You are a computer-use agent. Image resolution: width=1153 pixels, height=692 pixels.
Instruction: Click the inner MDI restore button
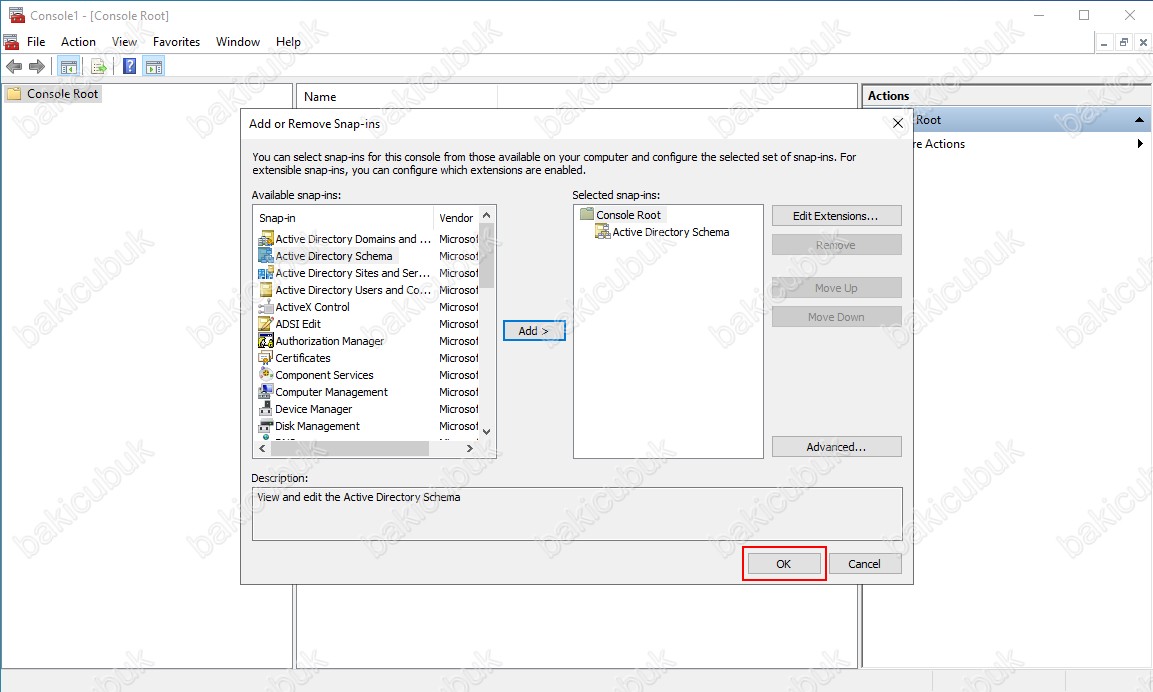[x=1123, y=43]
